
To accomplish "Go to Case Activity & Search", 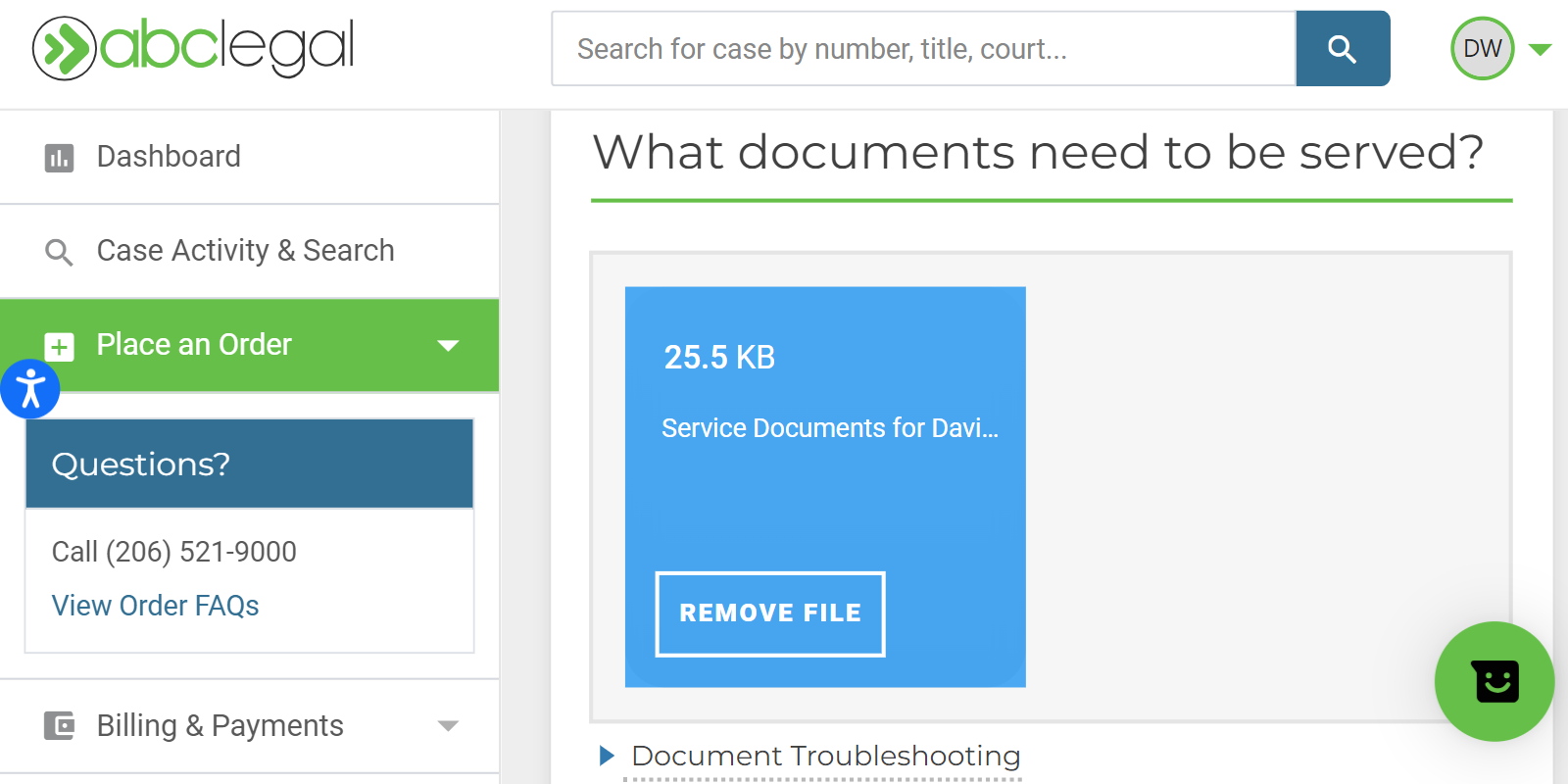I will (x=245, y=251).
